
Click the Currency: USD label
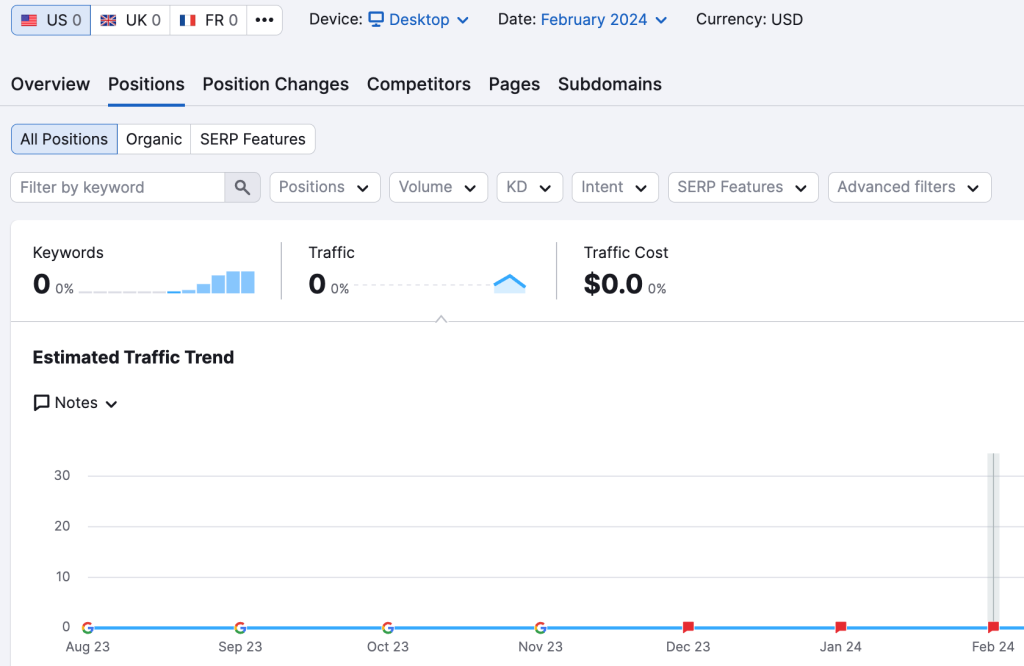click(x=749, y=20)
